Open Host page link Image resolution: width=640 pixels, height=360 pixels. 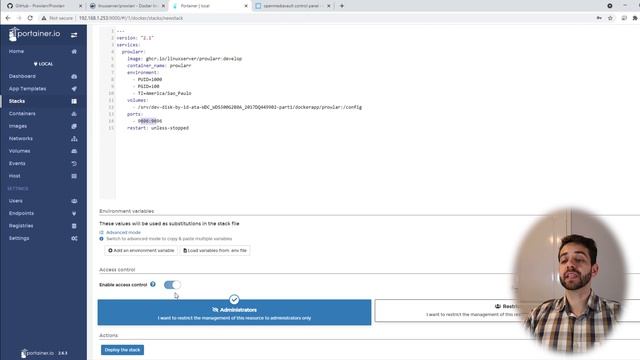coord(14,176)
